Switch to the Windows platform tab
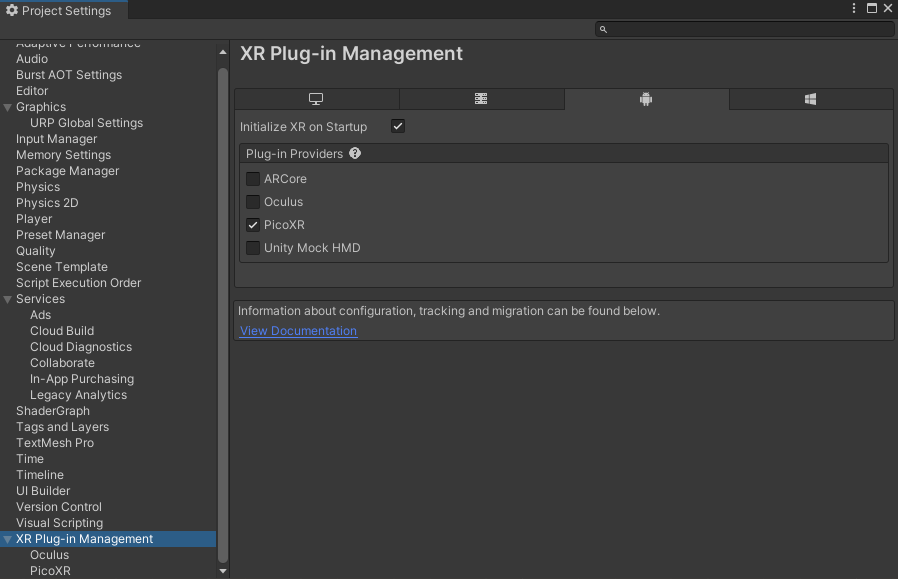This screenshot has height=579, width=898. click(811, 99)
